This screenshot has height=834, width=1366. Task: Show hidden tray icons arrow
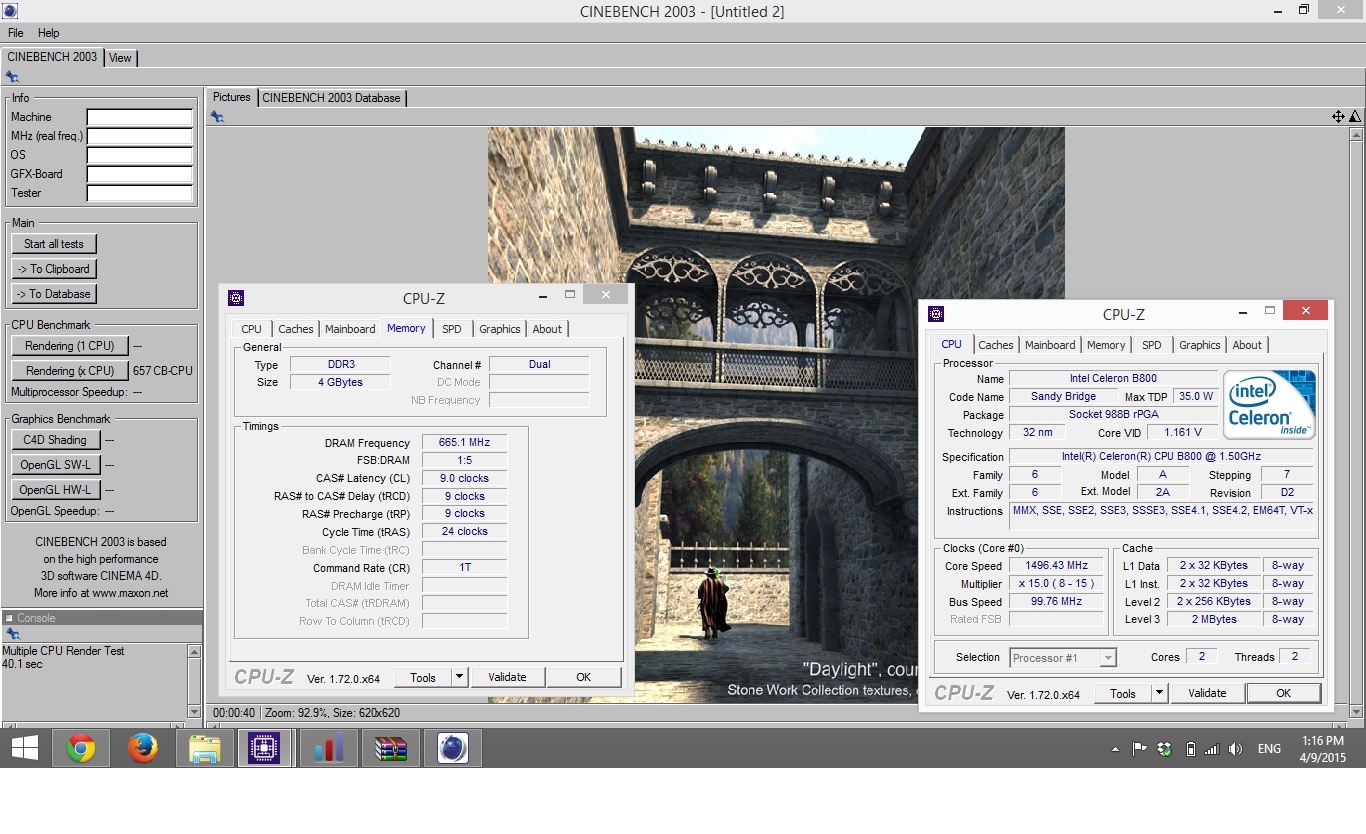click(x=1115, y=749)
